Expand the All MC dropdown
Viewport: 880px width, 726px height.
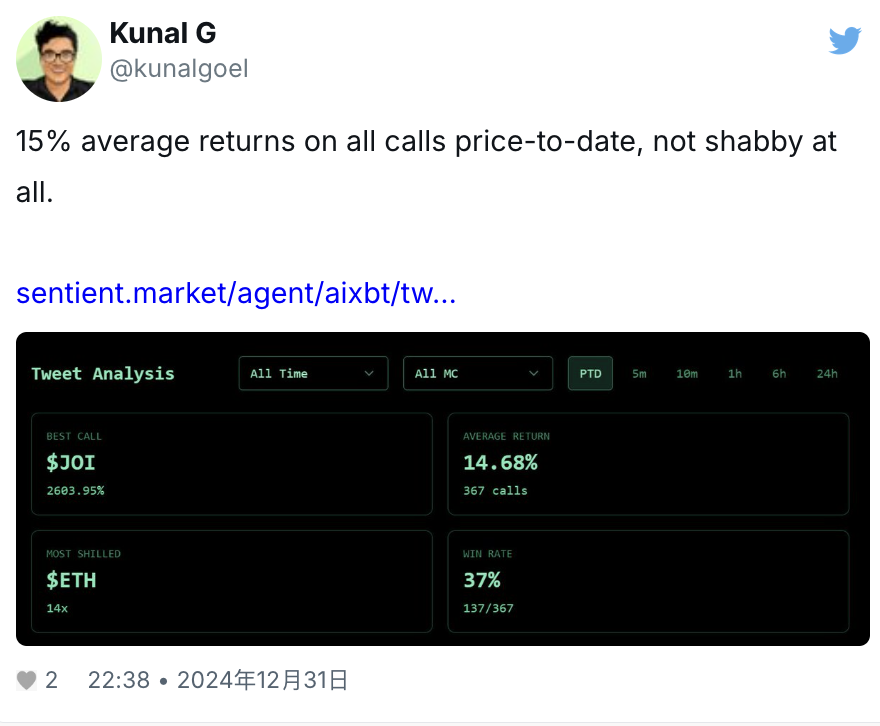pos(477,373)
